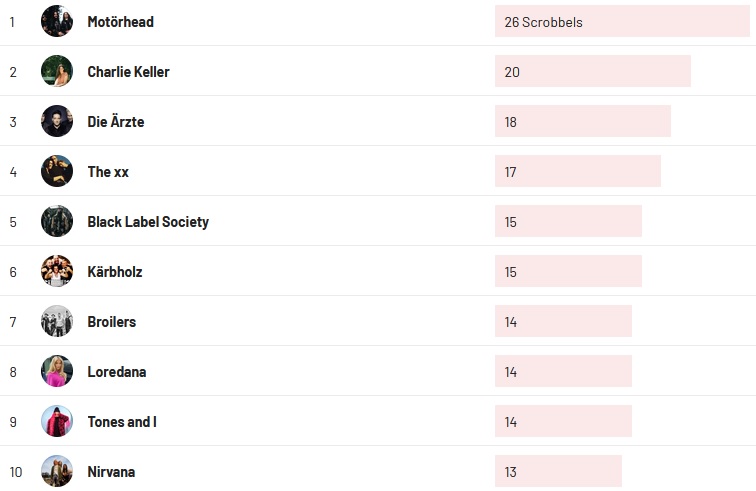The image size is (756, 491).
Task: Click Motörhead's round avatar image
Action: [57, 21]
